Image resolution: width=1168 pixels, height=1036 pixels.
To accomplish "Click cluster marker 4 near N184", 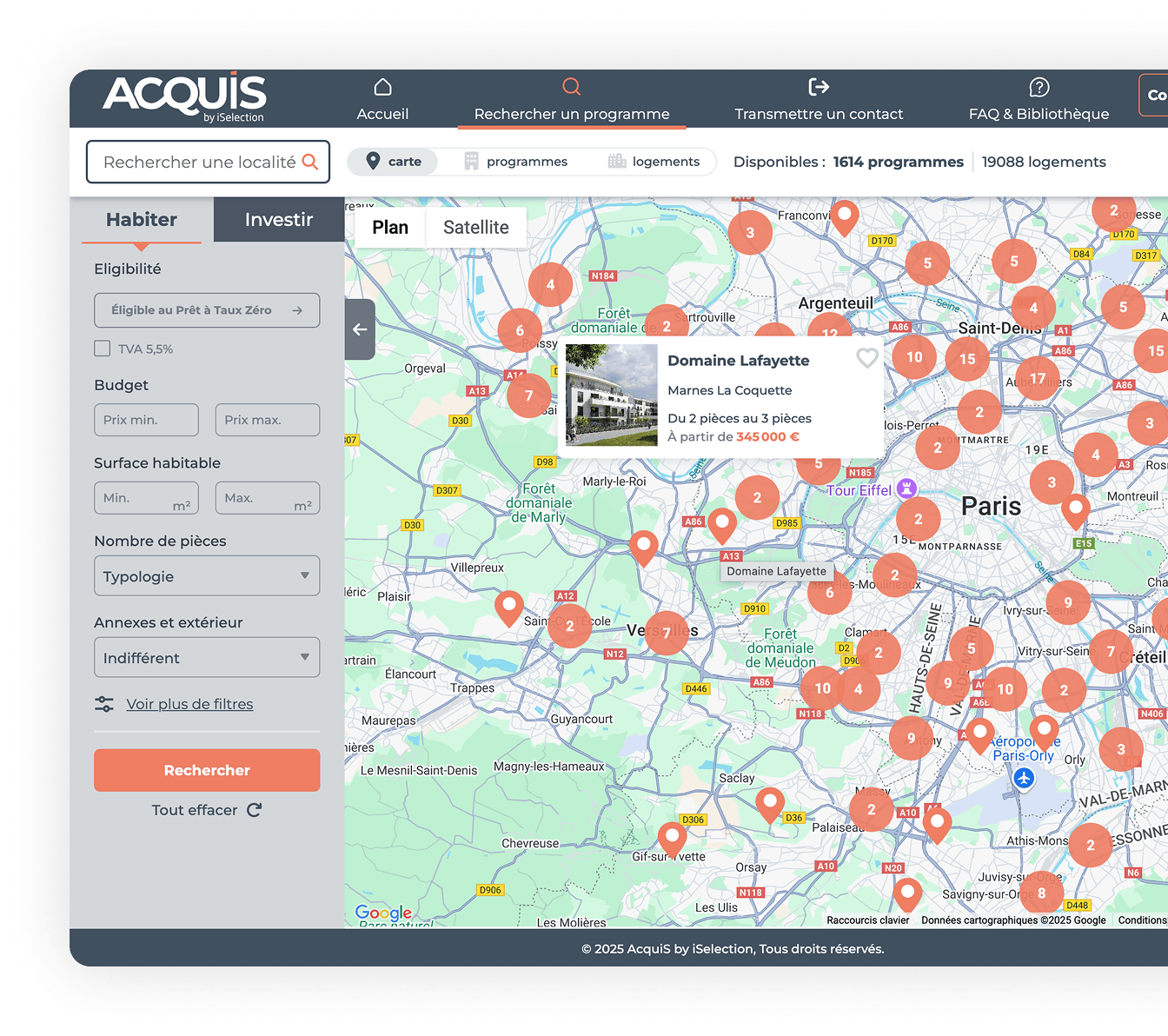I will coord(550,284).
